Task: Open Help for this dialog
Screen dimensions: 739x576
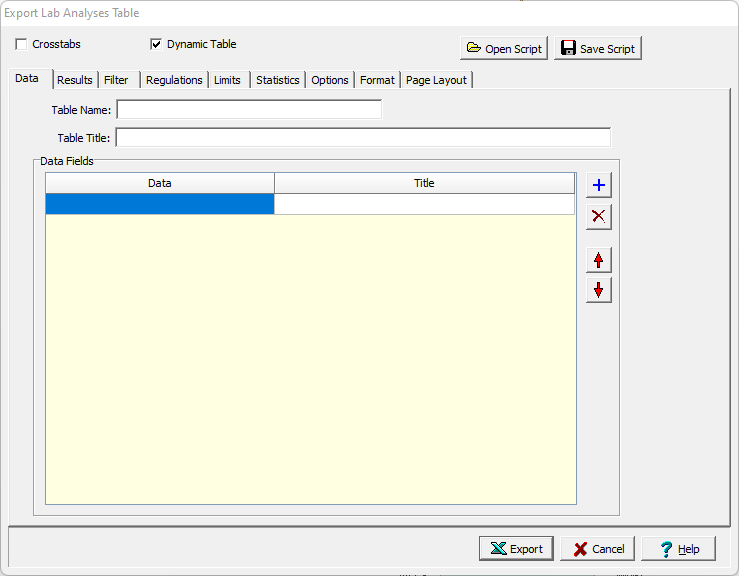Action: pos(678,548)
